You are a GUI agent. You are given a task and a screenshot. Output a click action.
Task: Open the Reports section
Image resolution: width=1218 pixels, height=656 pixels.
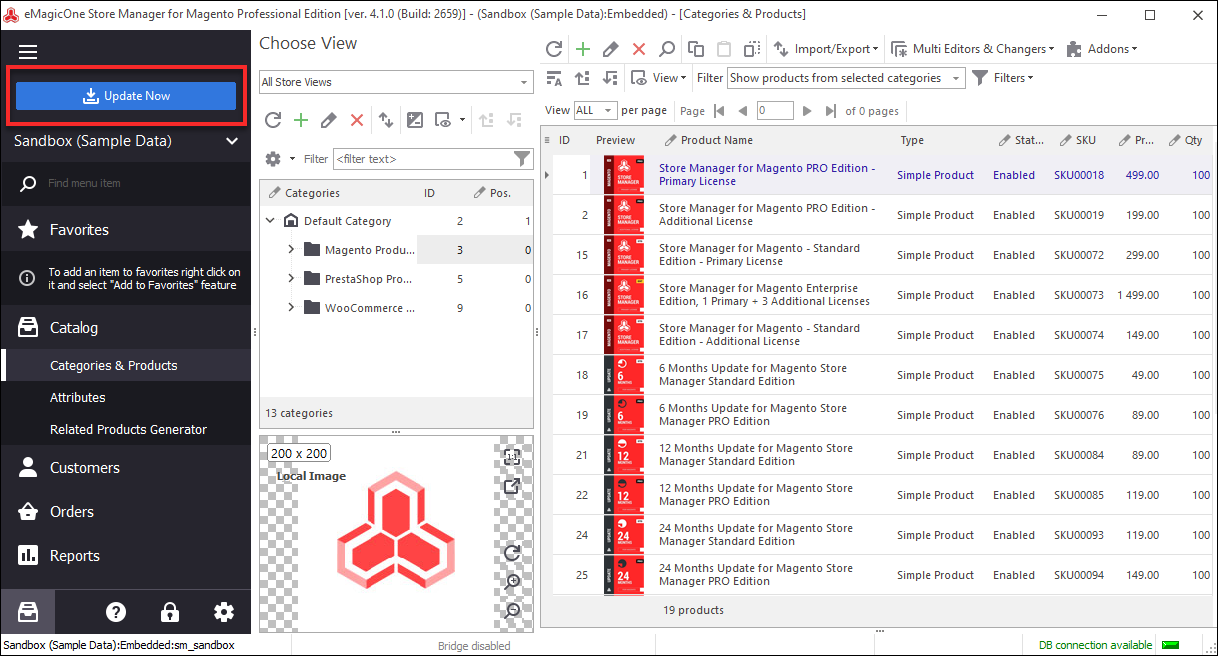click(x=126, y=556)
